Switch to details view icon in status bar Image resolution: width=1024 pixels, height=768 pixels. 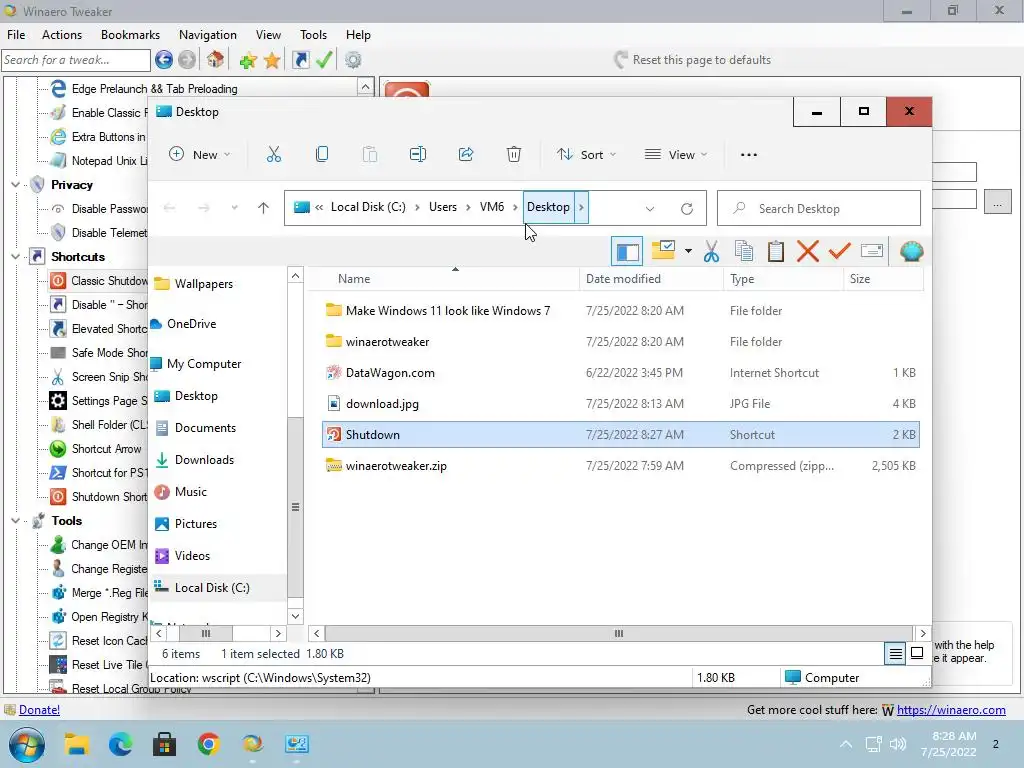coord(895,654)
